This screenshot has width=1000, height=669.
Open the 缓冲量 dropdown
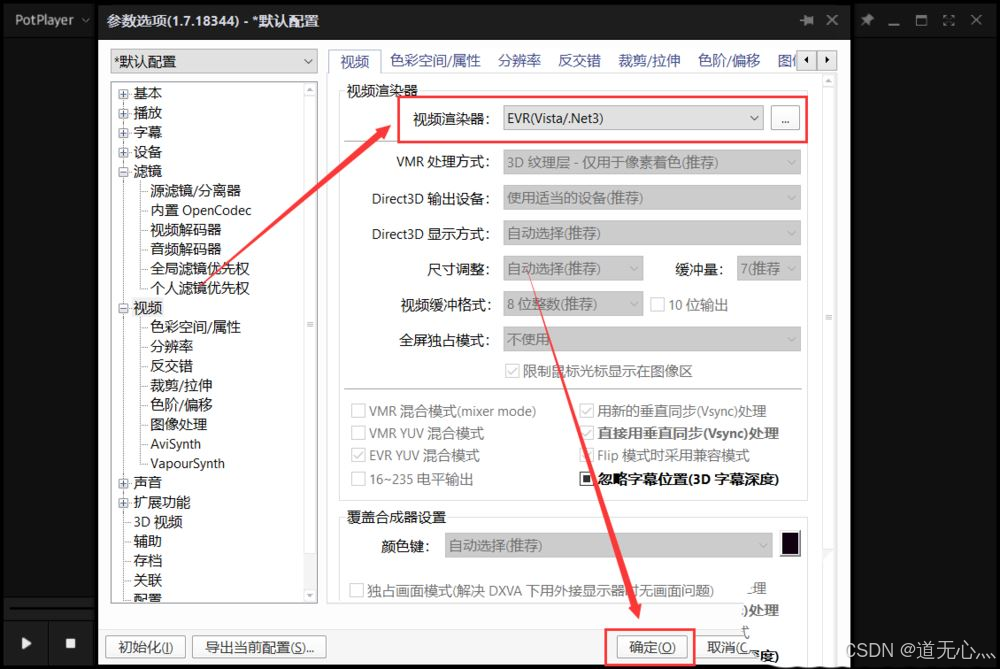point(768,268)
